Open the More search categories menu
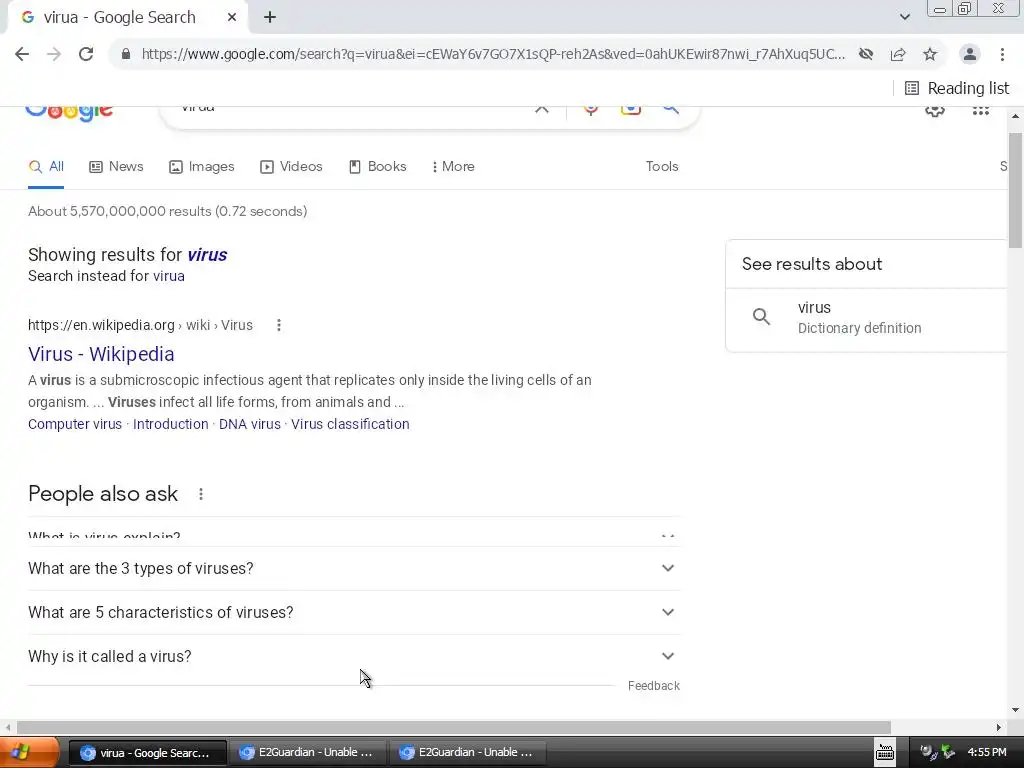The height and width of the screenshot is (768, 1024). pos(453,167)
